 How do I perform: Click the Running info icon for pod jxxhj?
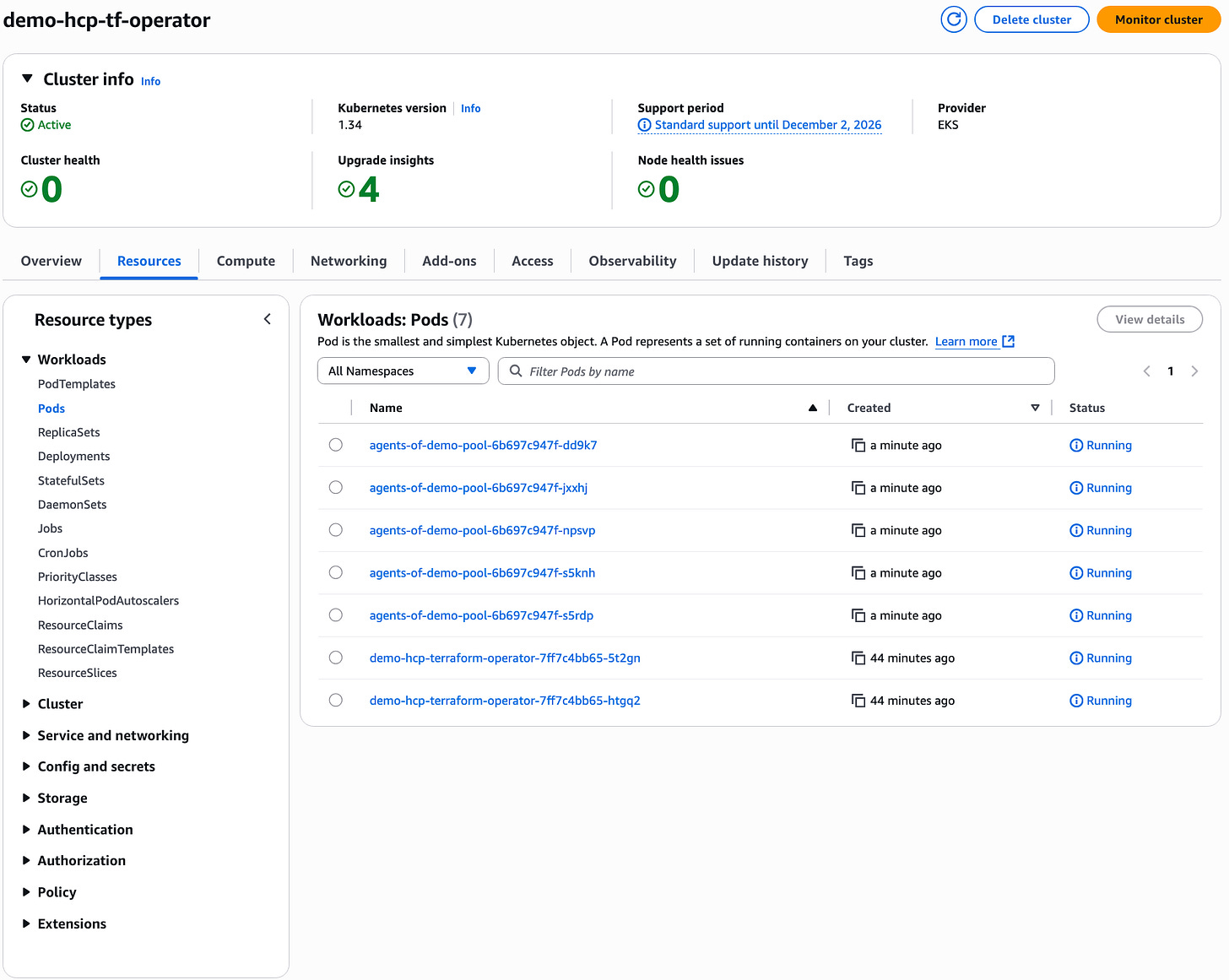[x=1076, y=488]
